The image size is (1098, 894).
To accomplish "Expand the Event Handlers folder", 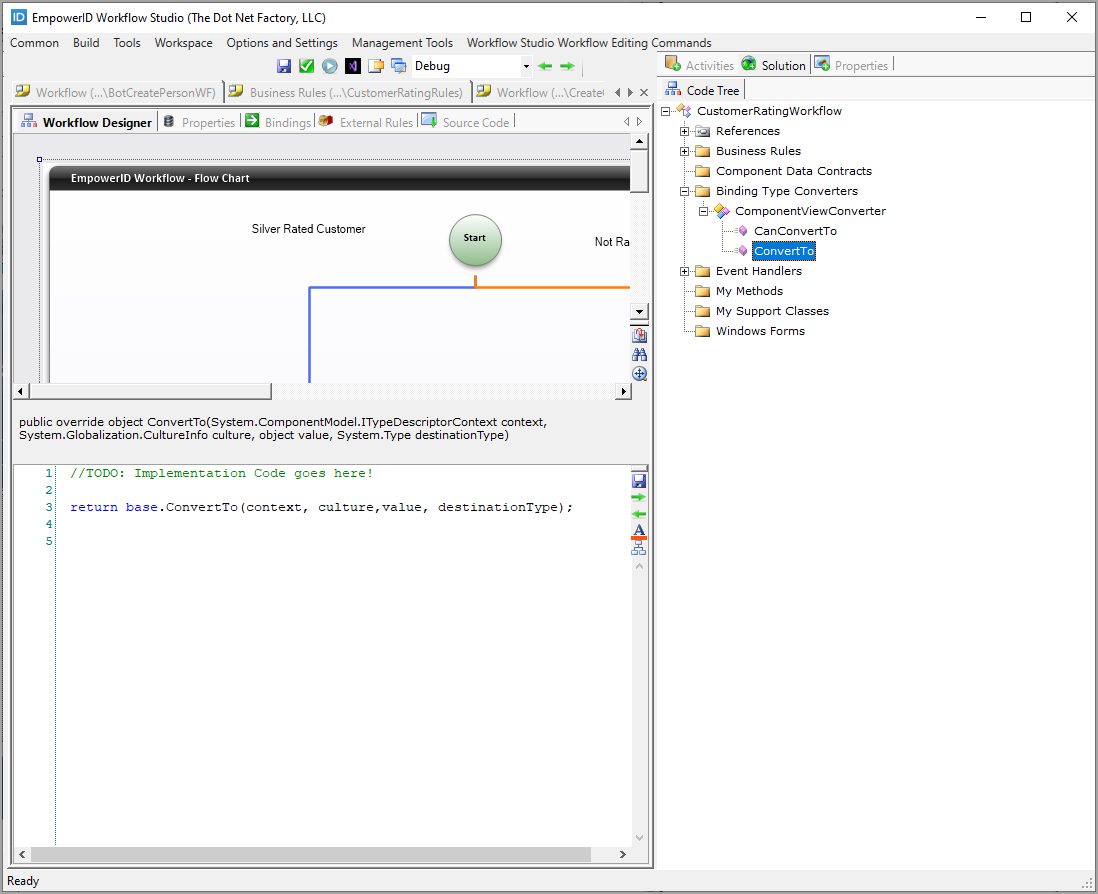I will click(685, 272).
